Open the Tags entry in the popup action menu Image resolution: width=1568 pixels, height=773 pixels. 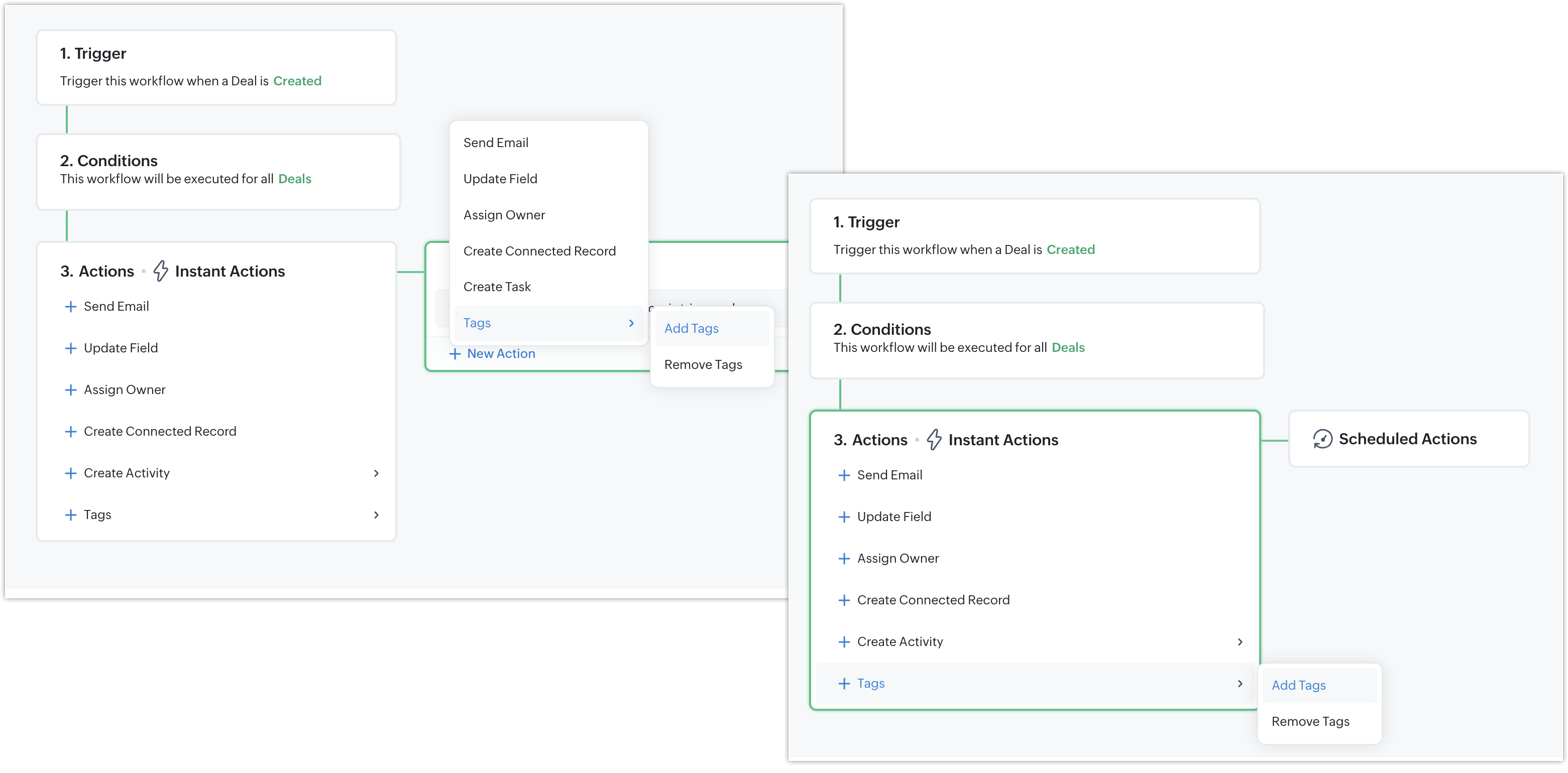pyautogui.click(x=548, y=323)
